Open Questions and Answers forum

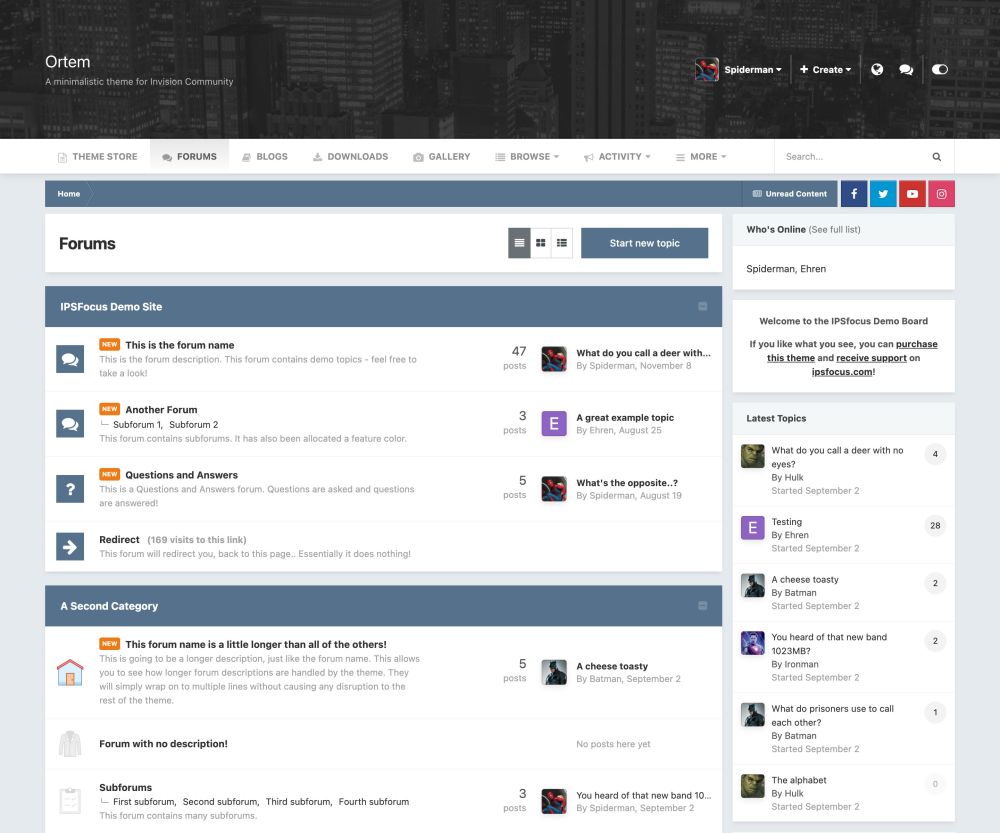[181, 475]
